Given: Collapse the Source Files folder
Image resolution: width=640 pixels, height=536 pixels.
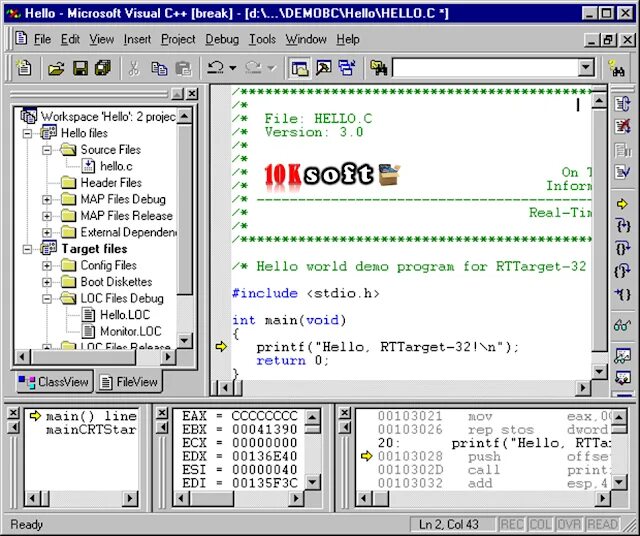Looking at the screenshot, I should point(47,150).
